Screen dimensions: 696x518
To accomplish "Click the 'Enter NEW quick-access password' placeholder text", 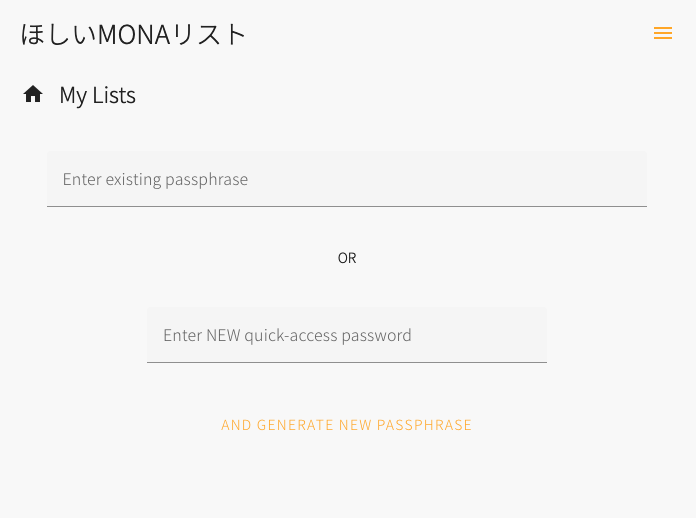I will [287, 336].
